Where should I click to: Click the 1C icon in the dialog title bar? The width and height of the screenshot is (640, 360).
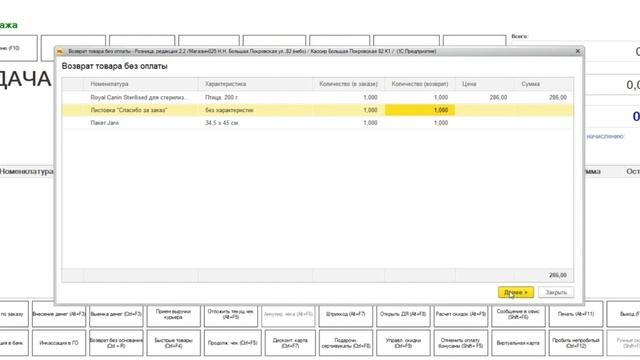coord(60,51)
